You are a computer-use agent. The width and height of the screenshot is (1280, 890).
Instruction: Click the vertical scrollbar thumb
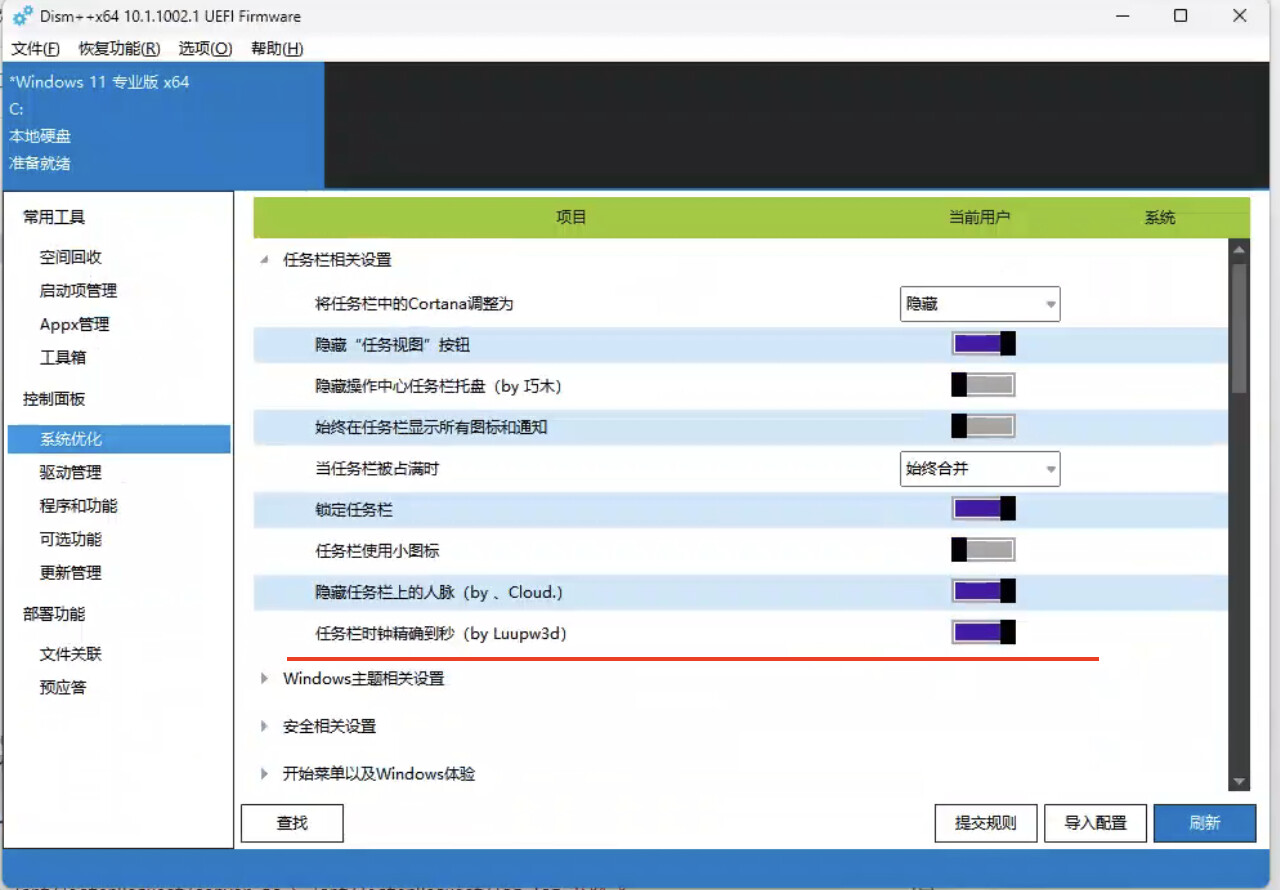[x=1240, y=328]
